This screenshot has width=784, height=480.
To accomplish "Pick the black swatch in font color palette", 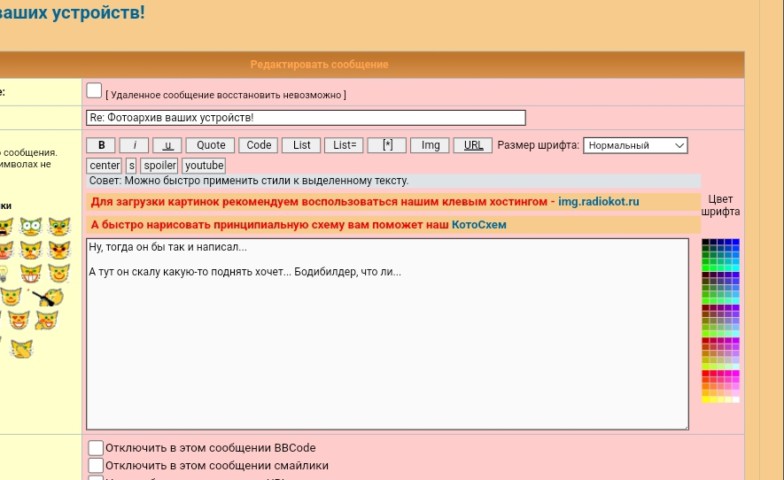I will pyautogui.click(x=705, y=242).
